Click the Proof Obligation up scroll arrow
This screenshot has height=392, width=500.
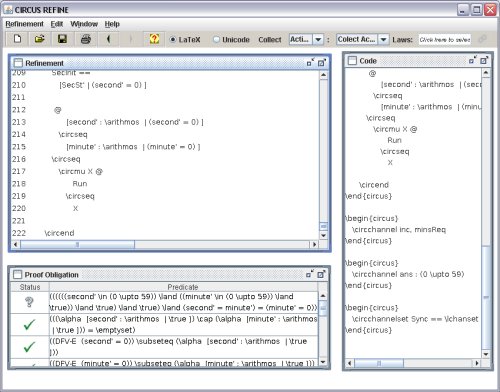point(323,296)
